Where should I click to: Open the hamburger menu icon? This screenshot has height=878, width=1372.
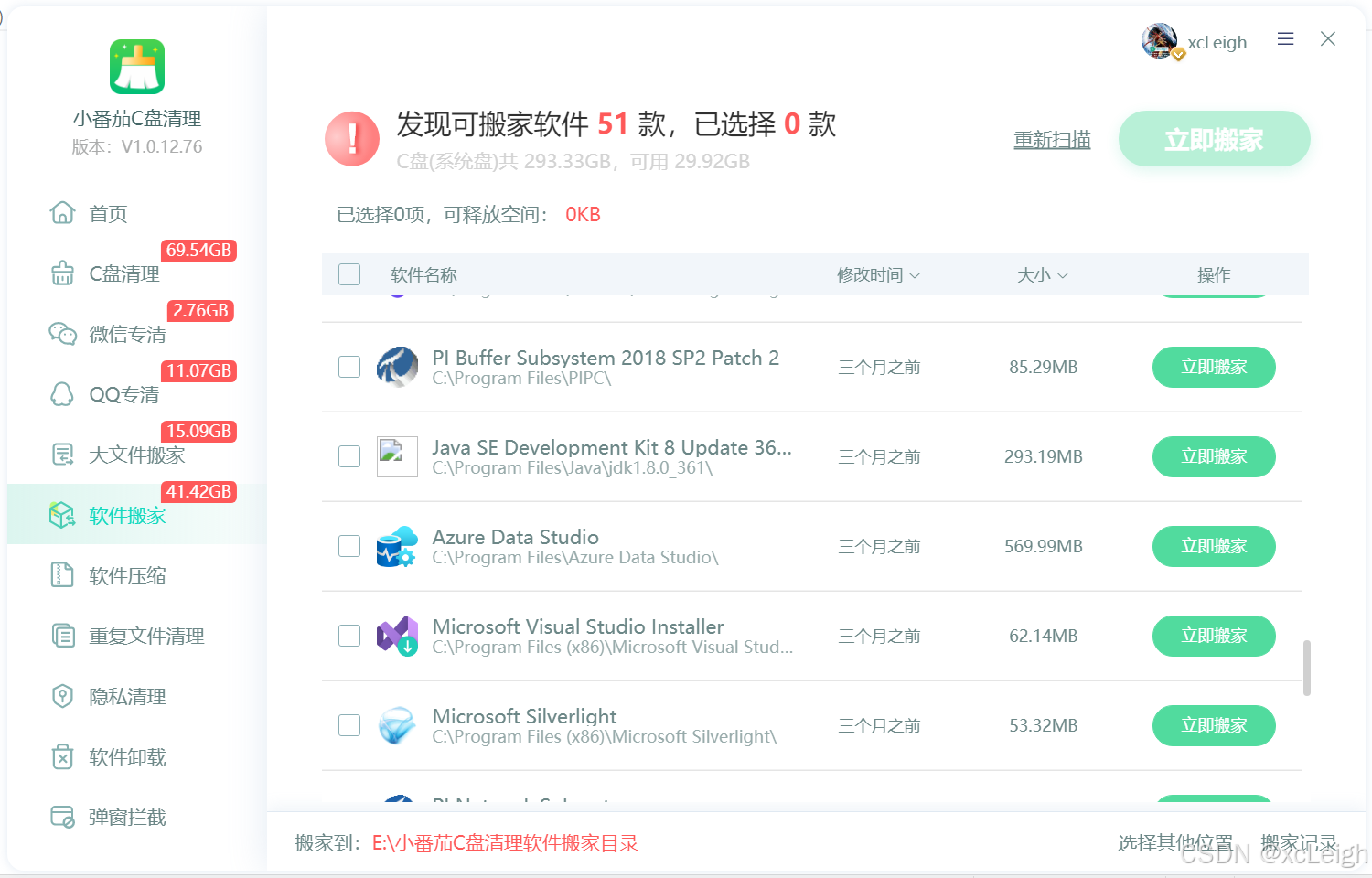pyautogui.click(x=1285, y=39)
